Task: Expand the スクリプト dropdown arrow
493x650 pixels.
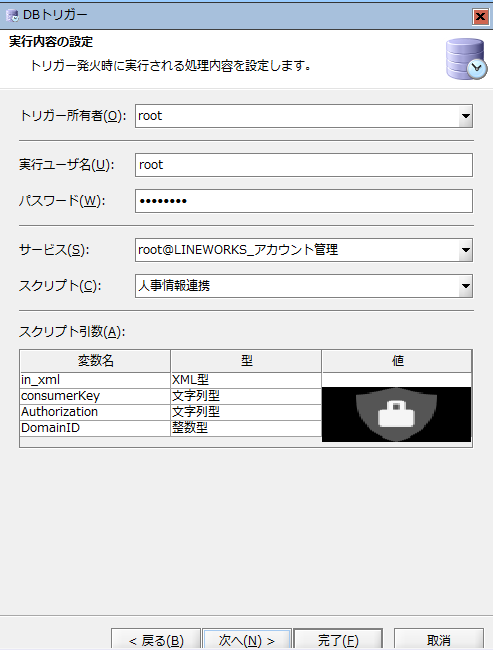Action: pos(466,286)
